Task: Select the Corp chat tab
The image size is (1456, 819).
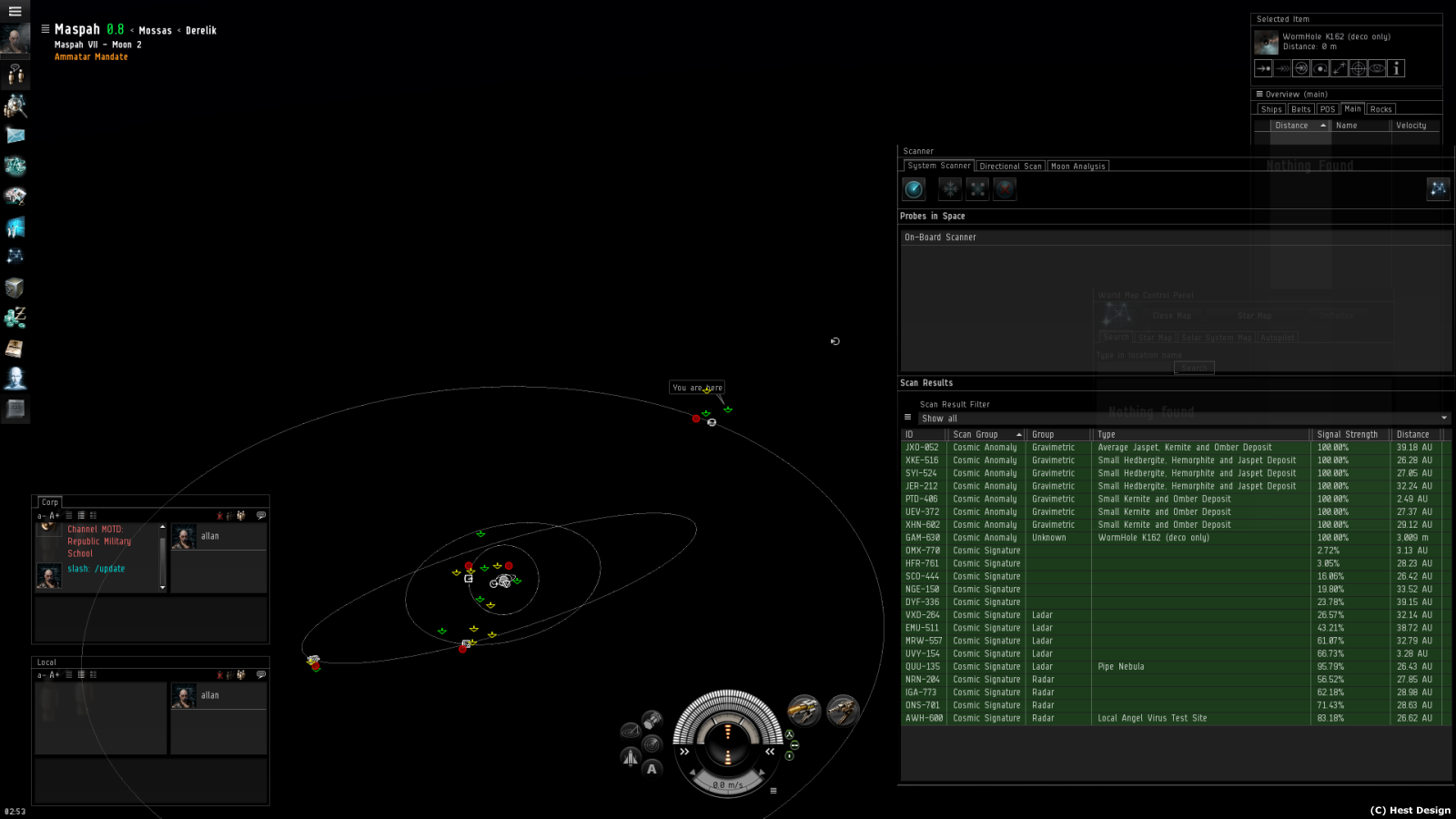Action: click(50, 502)
